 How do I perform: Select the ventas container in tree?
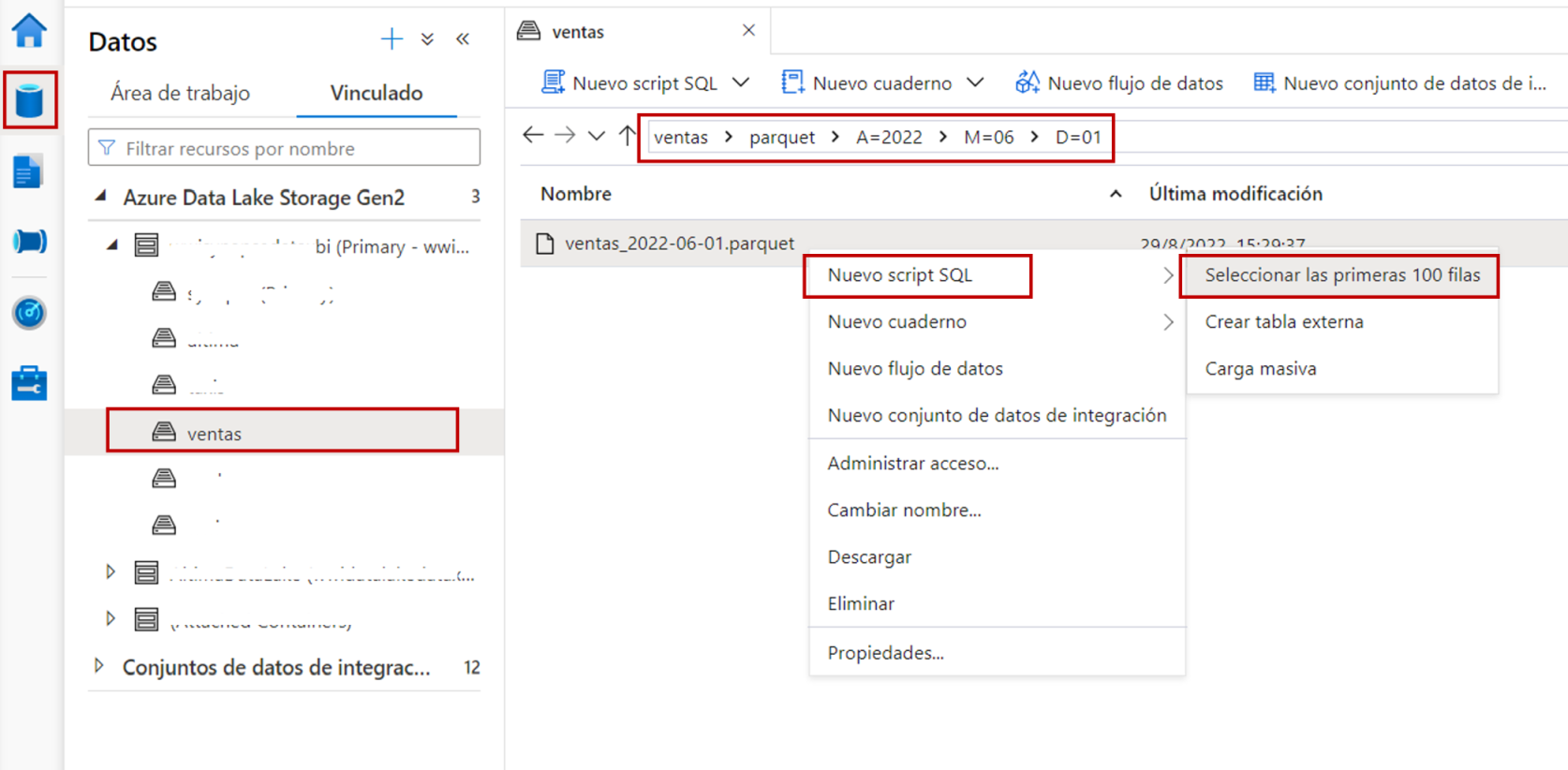[283, 433]
